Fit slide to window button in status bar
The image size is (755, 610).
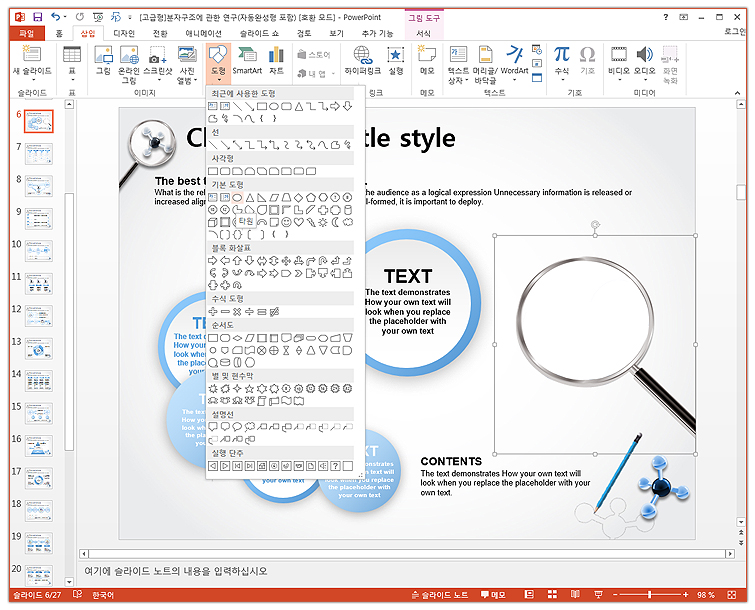click(731, 595)
